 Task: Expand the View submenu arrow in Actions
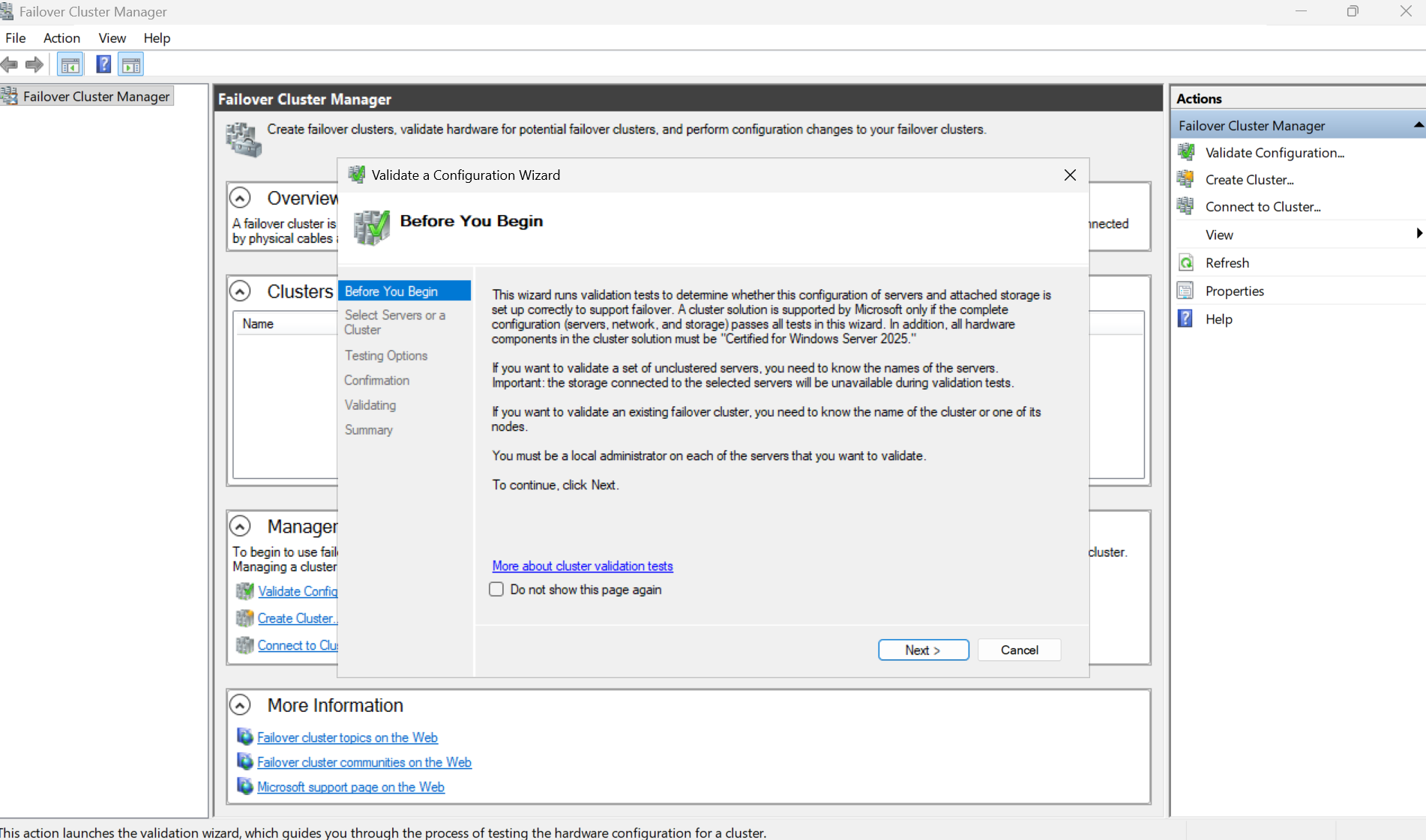pyautogui.click(x=1419, y=234)
